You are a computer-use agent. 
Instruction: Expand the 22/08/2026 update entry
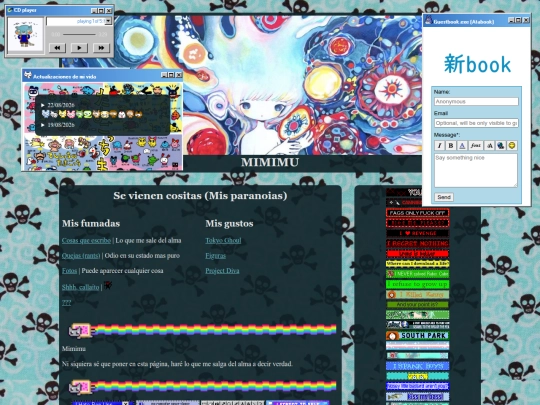point(58,105)
